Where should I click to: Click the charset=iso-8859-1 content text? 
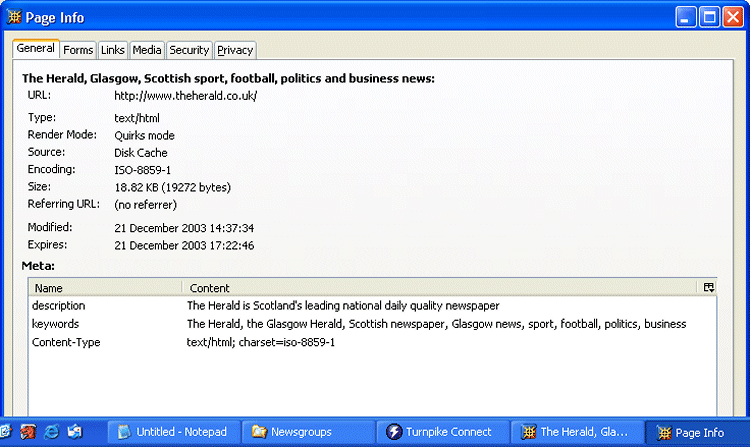pos(261,342)
